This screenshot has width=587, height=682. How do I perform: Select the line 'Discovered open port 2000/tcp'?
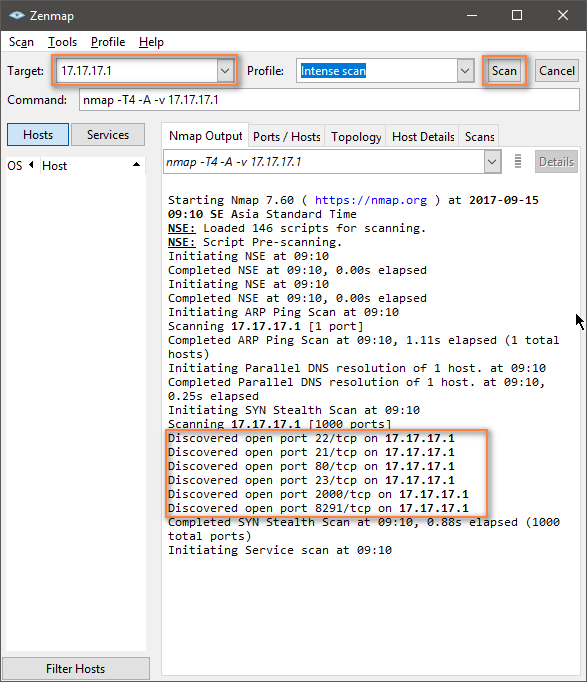point(318,494)
